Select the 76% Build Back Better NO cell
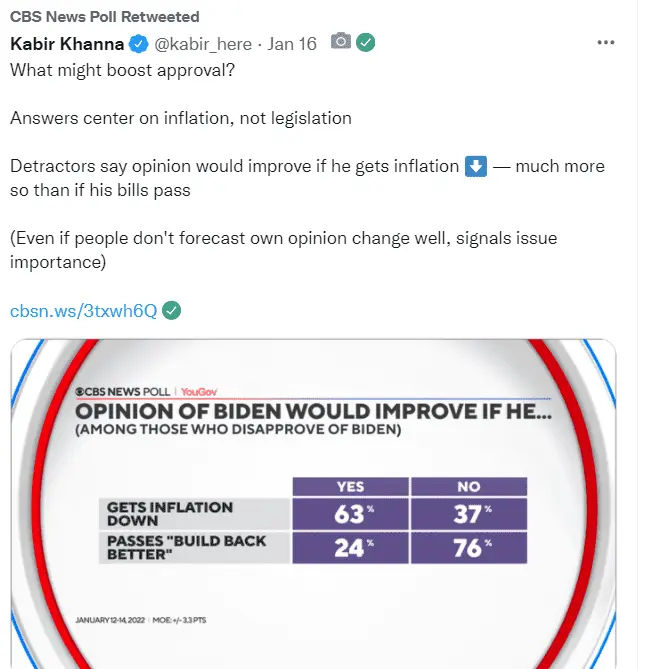The width and height of the screenshot is (663, 669). click(469, 548)
